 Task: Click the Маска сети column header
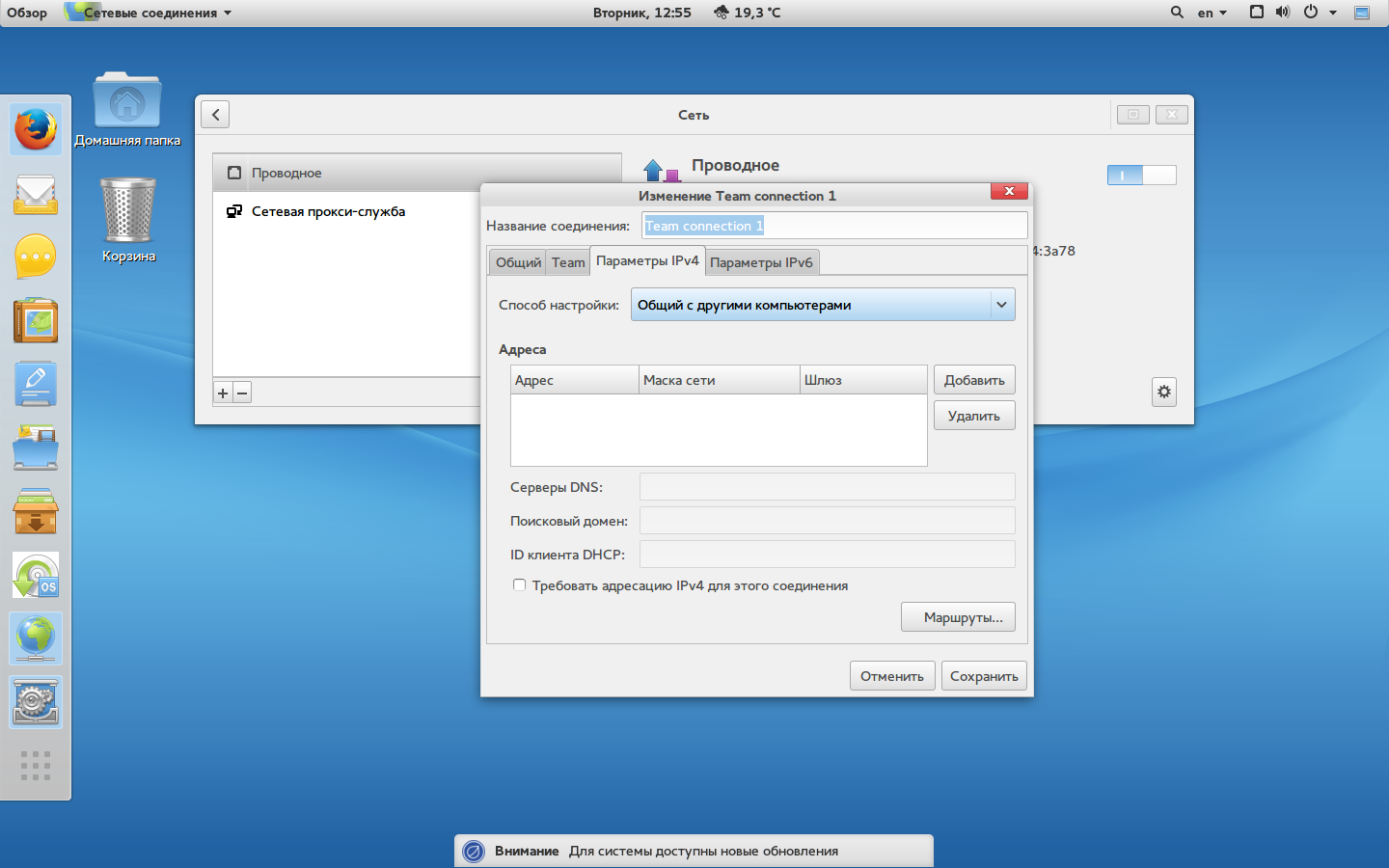[x=720, y=380]
